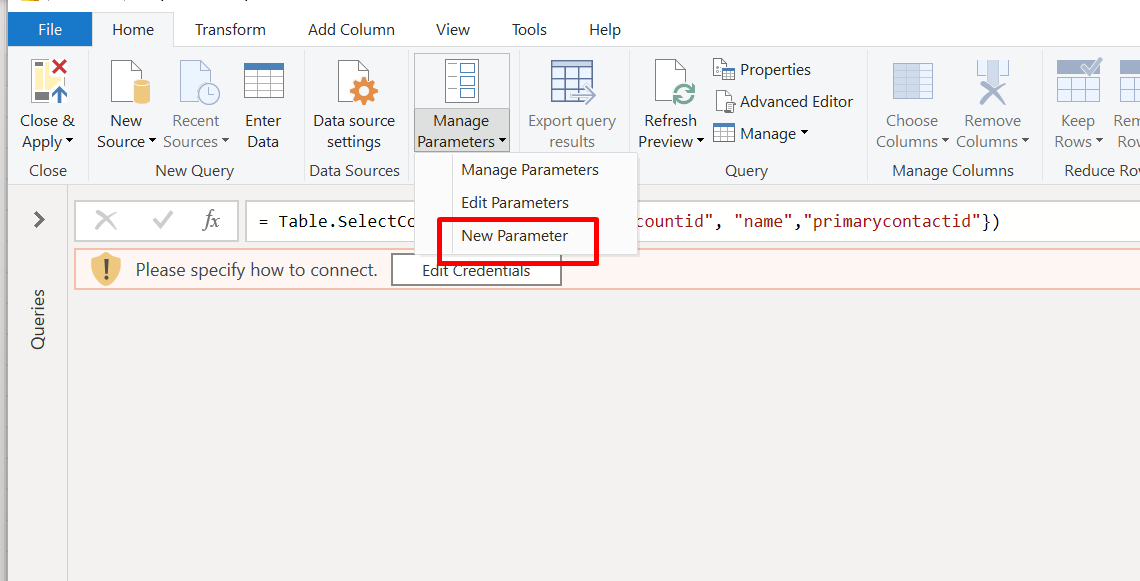This screenshot has height=581, width=1140.
Task: Open the Manage dropdown in Query group
Action: [x=761, y=134]
